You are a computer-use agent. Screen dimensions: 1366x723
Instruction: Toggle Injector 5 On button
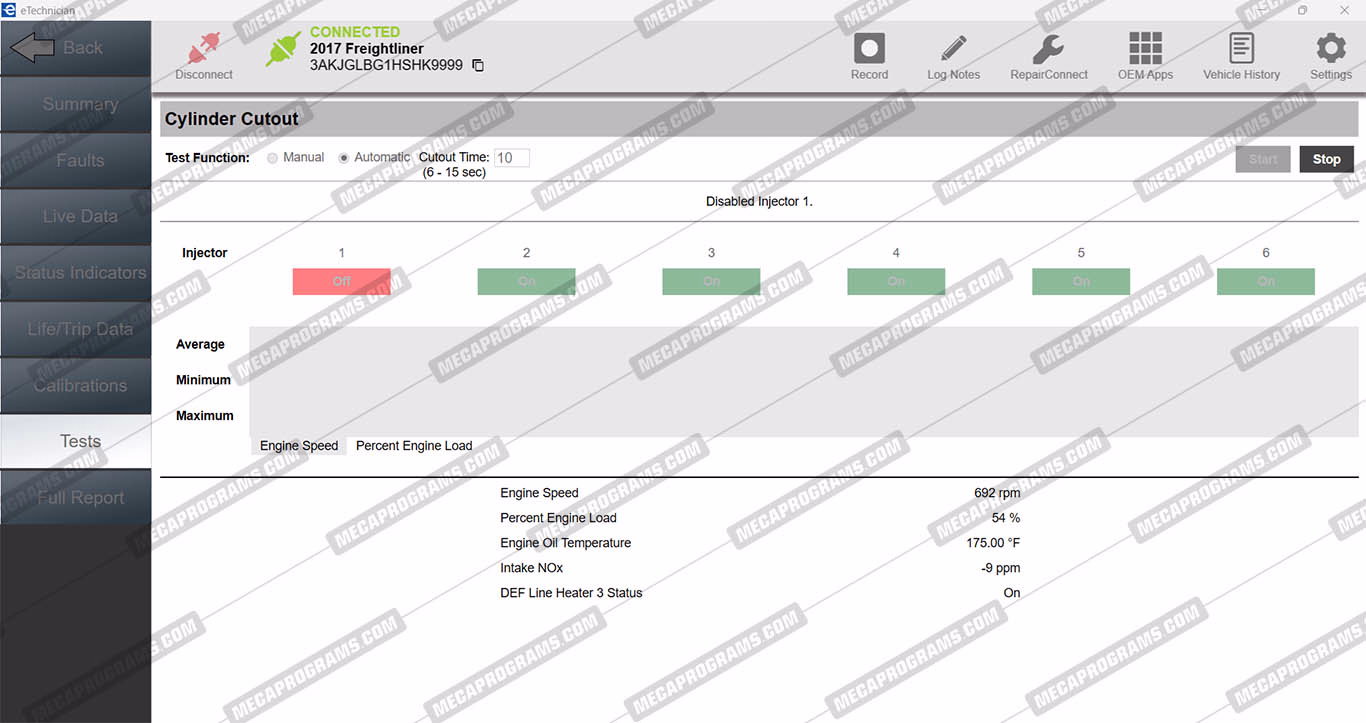pos(1081,281)
